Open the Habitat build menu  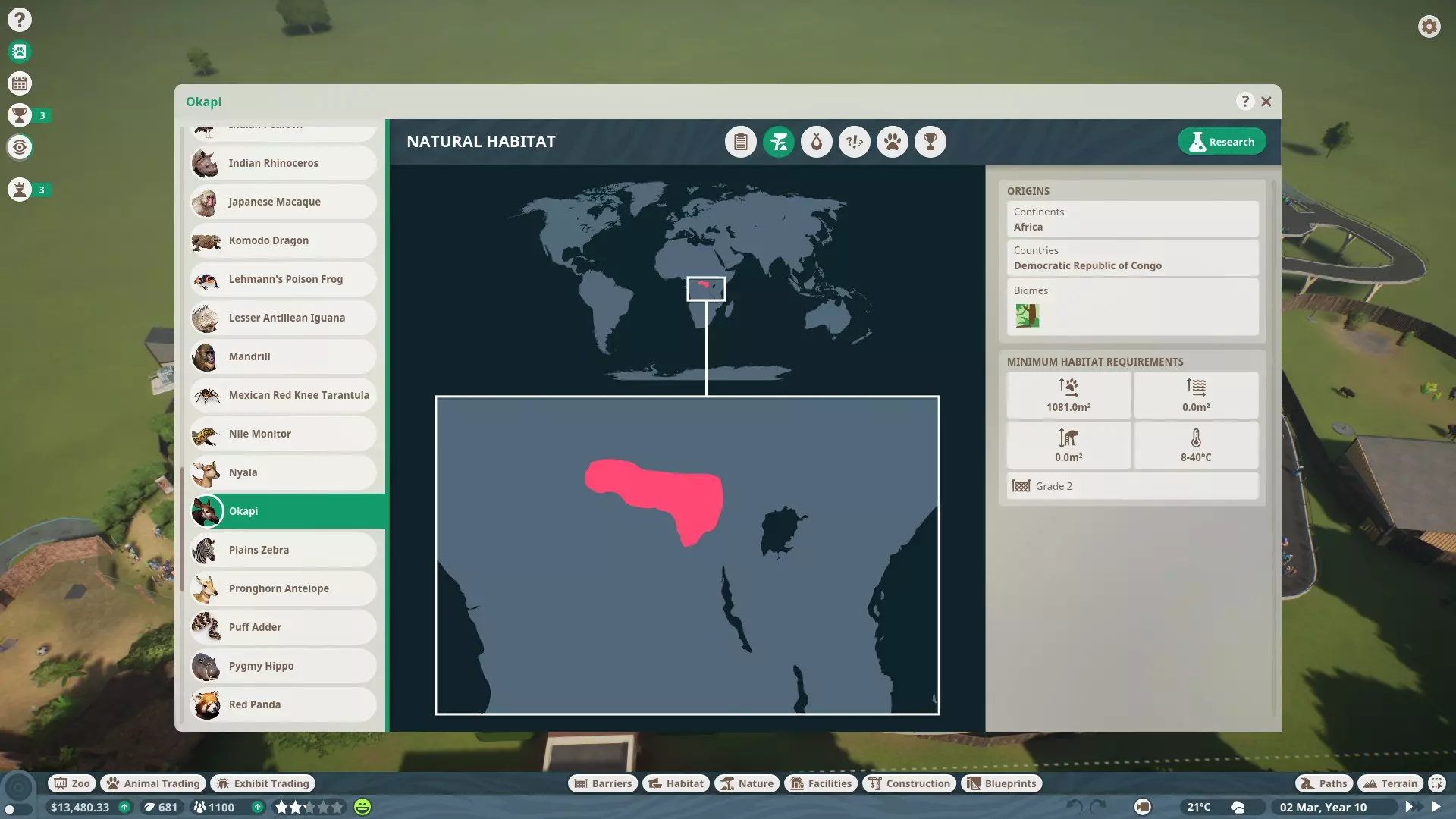tap(676, 783)
